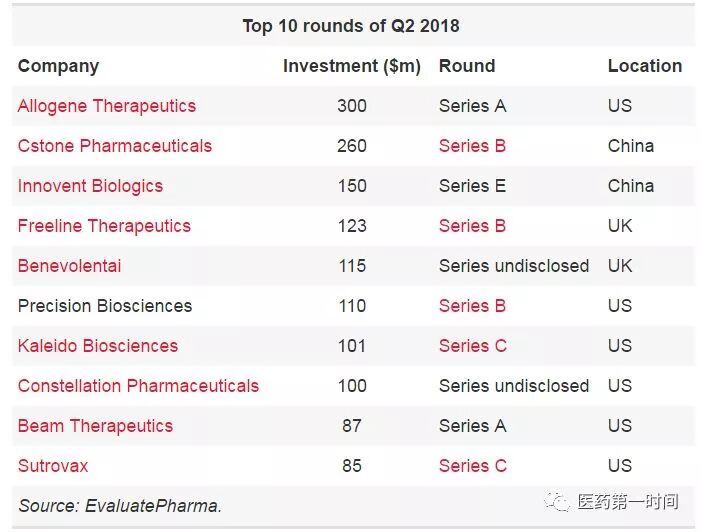Click the Precision Biosciences company name
The height and width of the screenshot is (532, 701).
[x=105, y=306]
